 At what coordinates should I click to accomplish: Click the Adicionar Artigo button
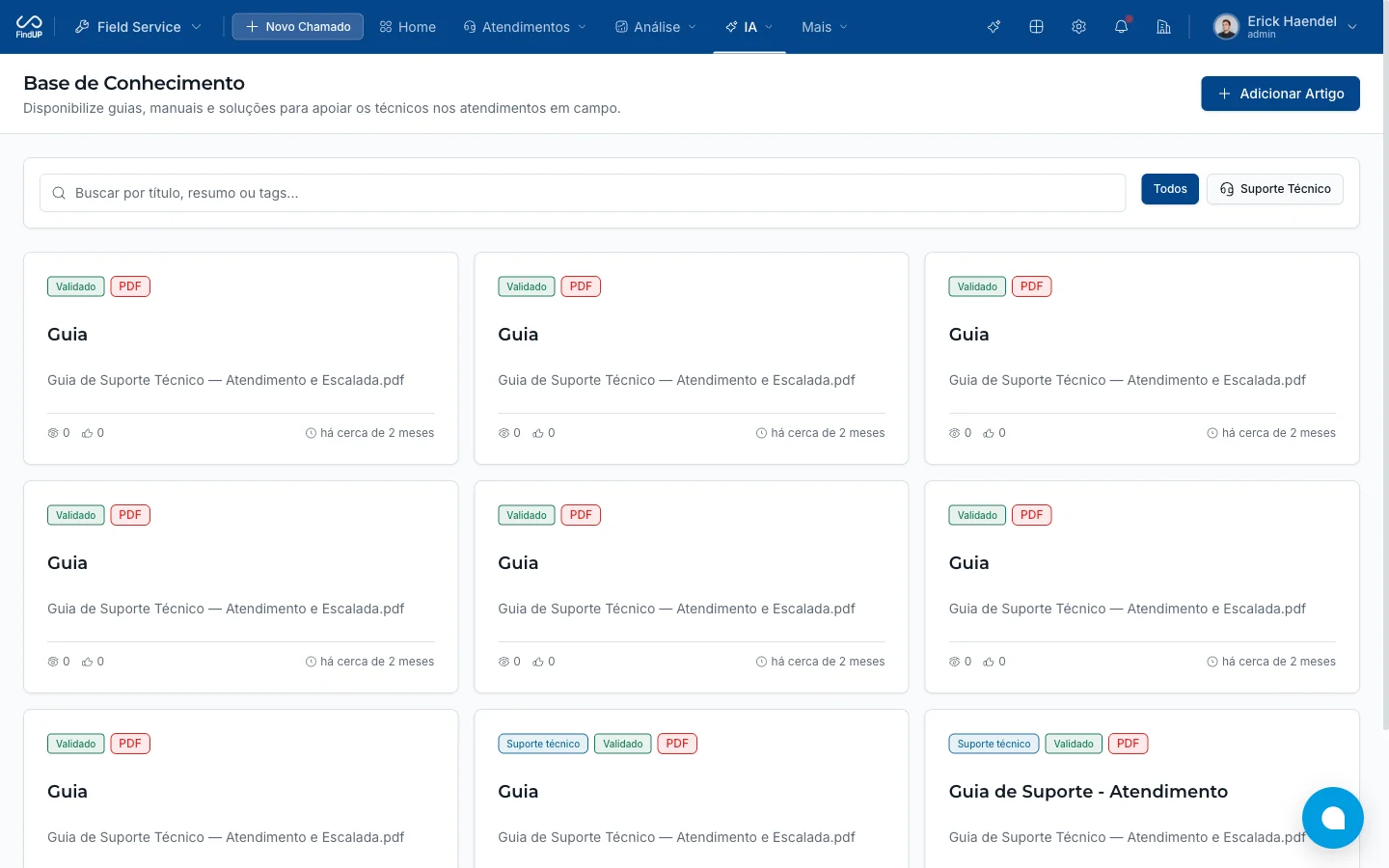click(x=1280, y=94)
